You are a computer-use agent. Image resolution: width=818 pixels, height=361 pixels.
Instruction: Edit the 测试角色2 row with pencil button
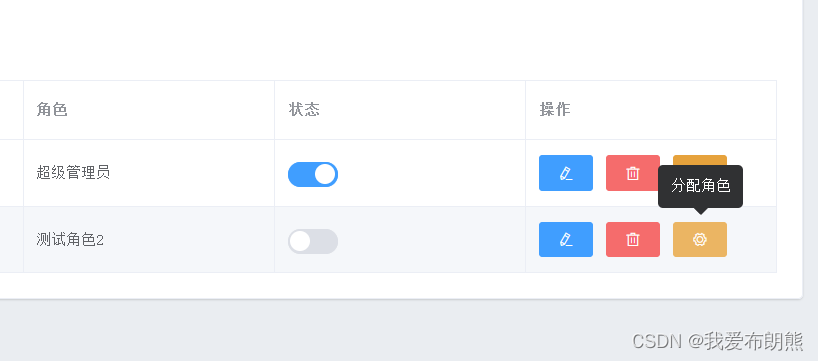click(566, 239)
